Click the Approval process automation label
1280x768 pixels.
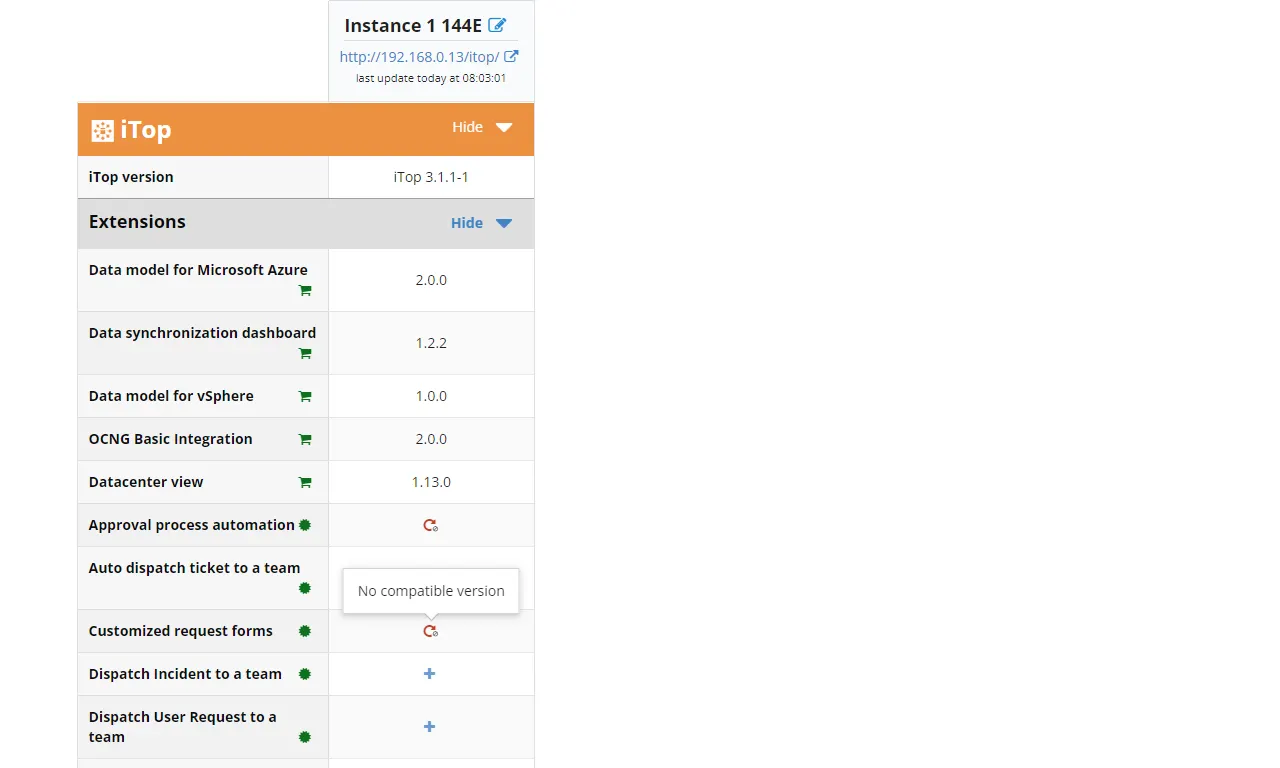(192, 525)
